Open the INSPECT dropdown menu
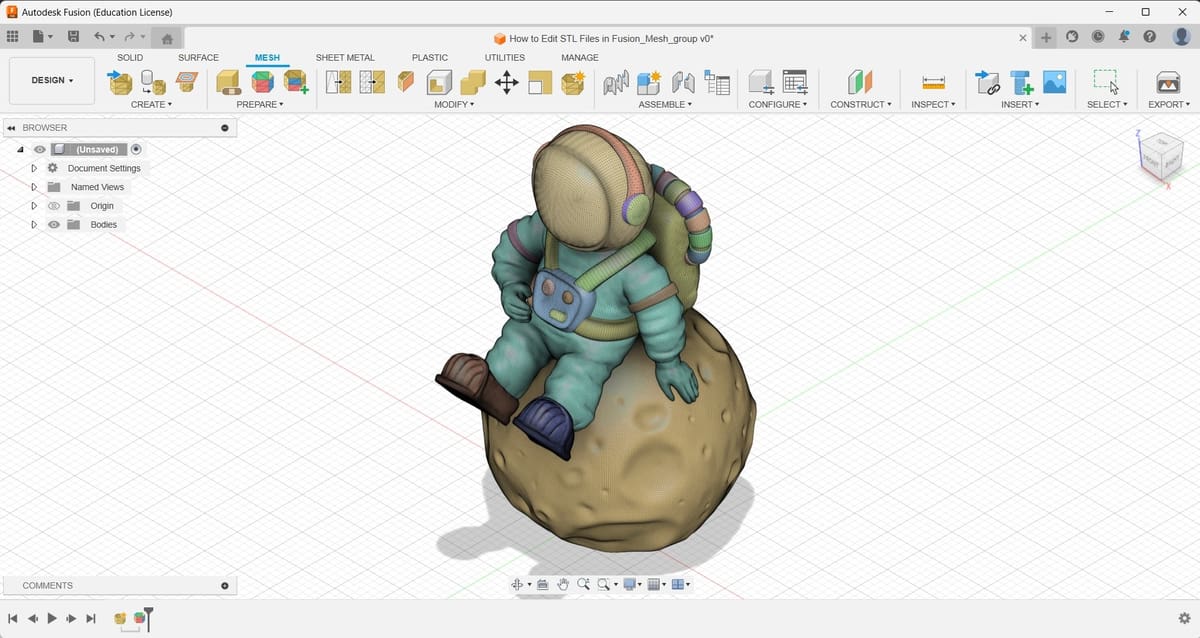Viewport: 1200px width, 638px height. pos(933,104)
